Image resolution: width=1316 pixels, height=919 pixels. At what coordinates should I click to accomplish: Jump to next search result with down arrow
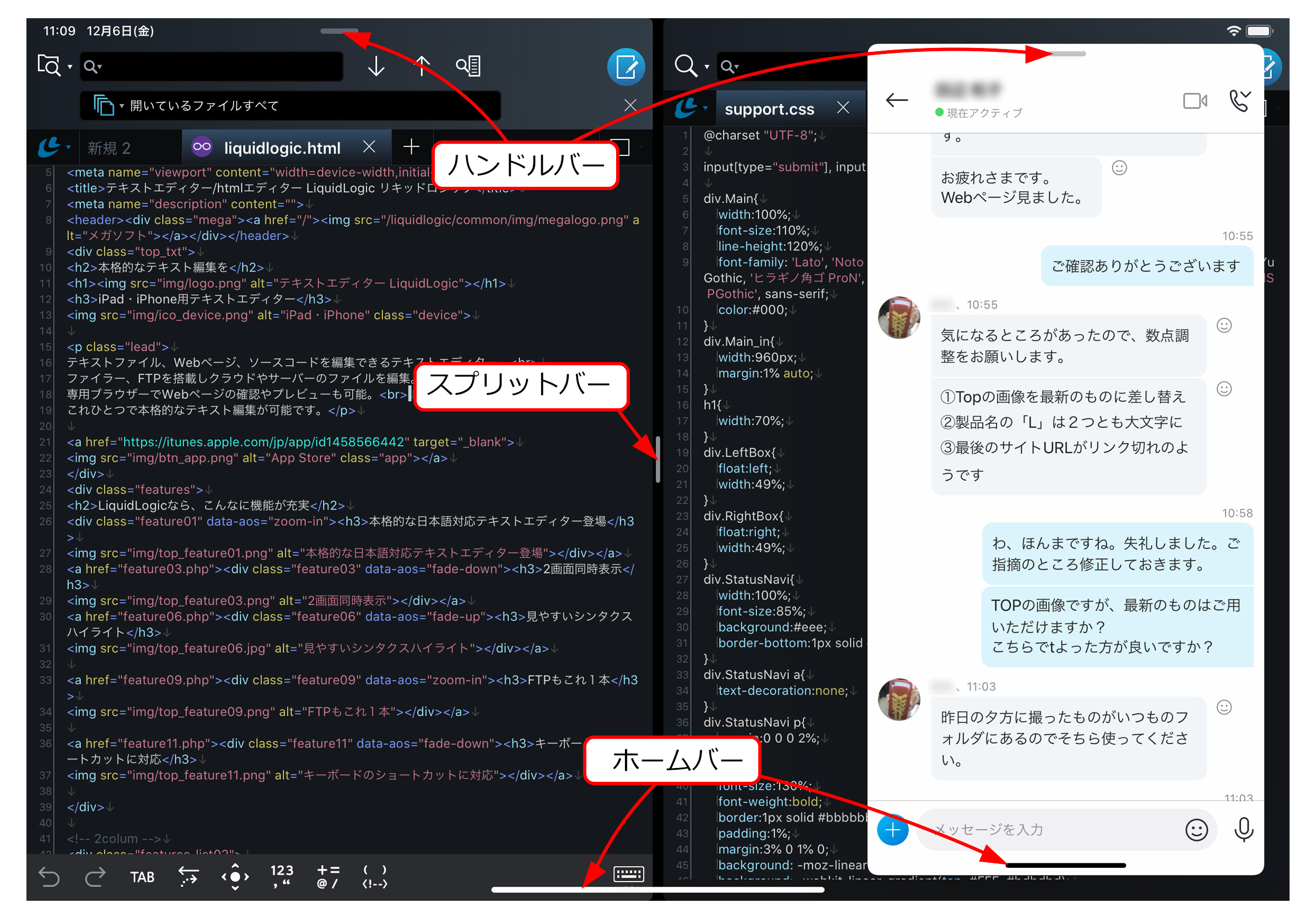(x=375, y=66)
